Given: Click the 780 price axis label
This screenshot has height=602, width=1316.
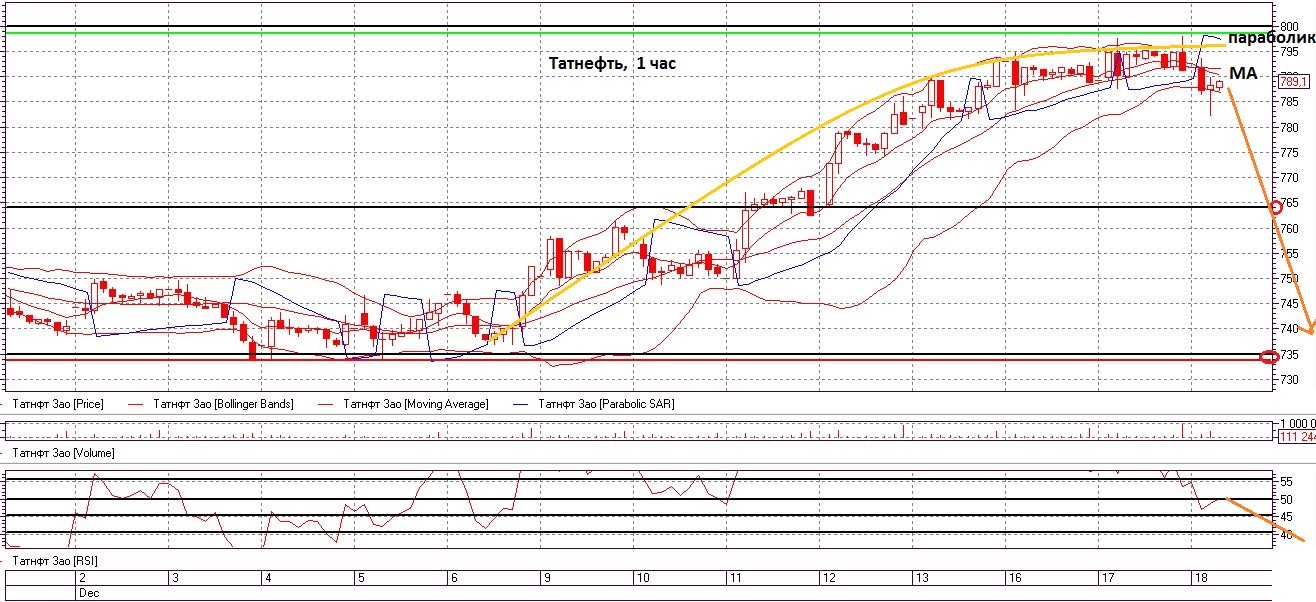Looking at the screenshot, I should tap(1289, 127).
